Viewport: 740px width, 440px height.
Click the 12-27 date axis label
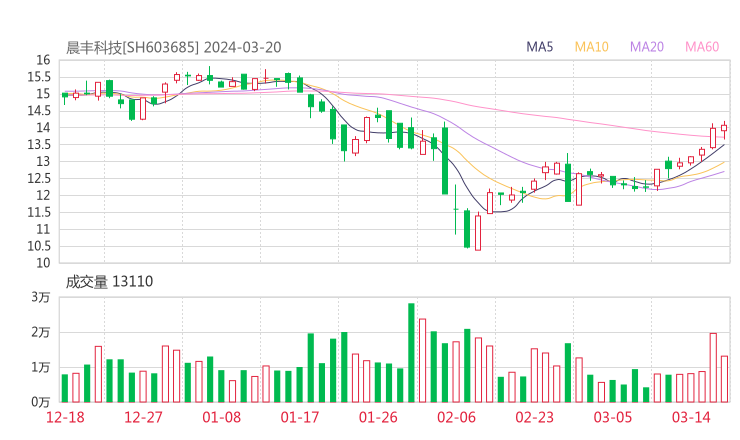(143, 417)
